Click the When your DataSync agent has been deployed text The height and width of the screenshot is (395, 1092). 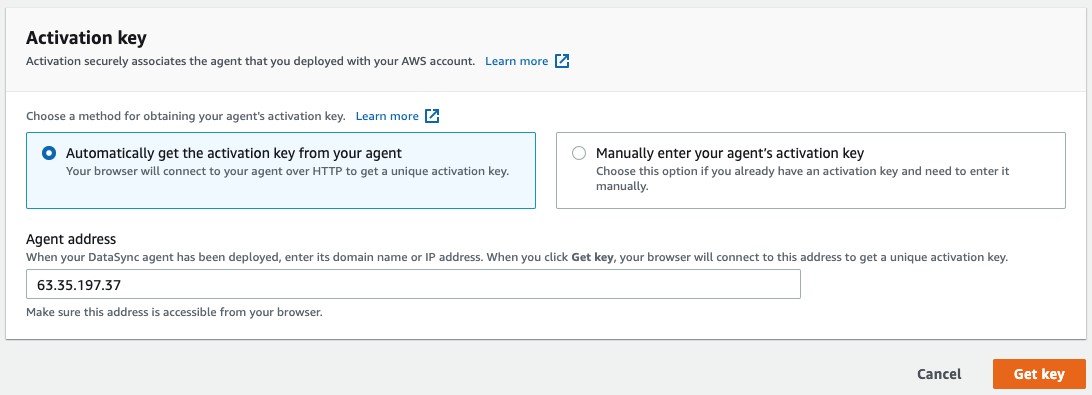517,257
